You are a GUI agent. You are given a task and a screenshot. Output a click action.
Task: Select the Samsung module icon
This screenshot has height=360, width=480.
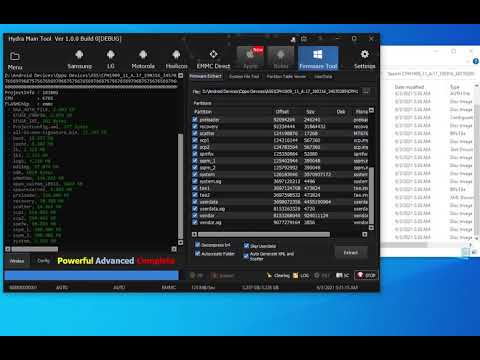pyautogui.click(x=79, y=55)
